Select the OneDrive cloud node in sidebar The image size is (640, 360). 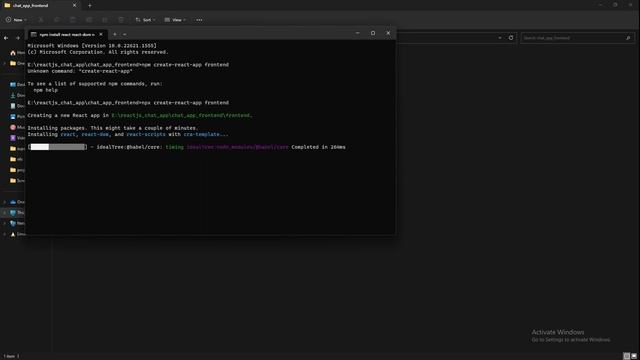click(17, 202)
